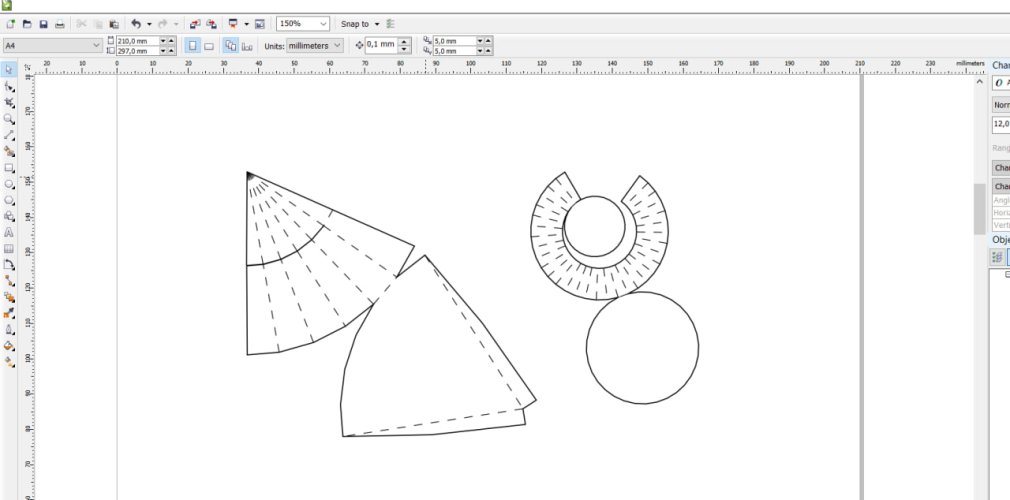
Task: Select the Interactive Fill tool
Action: tap(9, 361)
